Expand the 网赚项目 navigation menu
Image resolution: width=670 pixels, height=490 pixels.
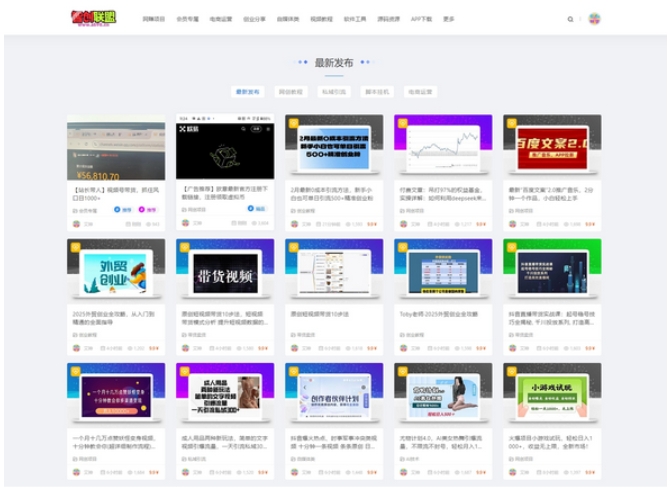153,19
